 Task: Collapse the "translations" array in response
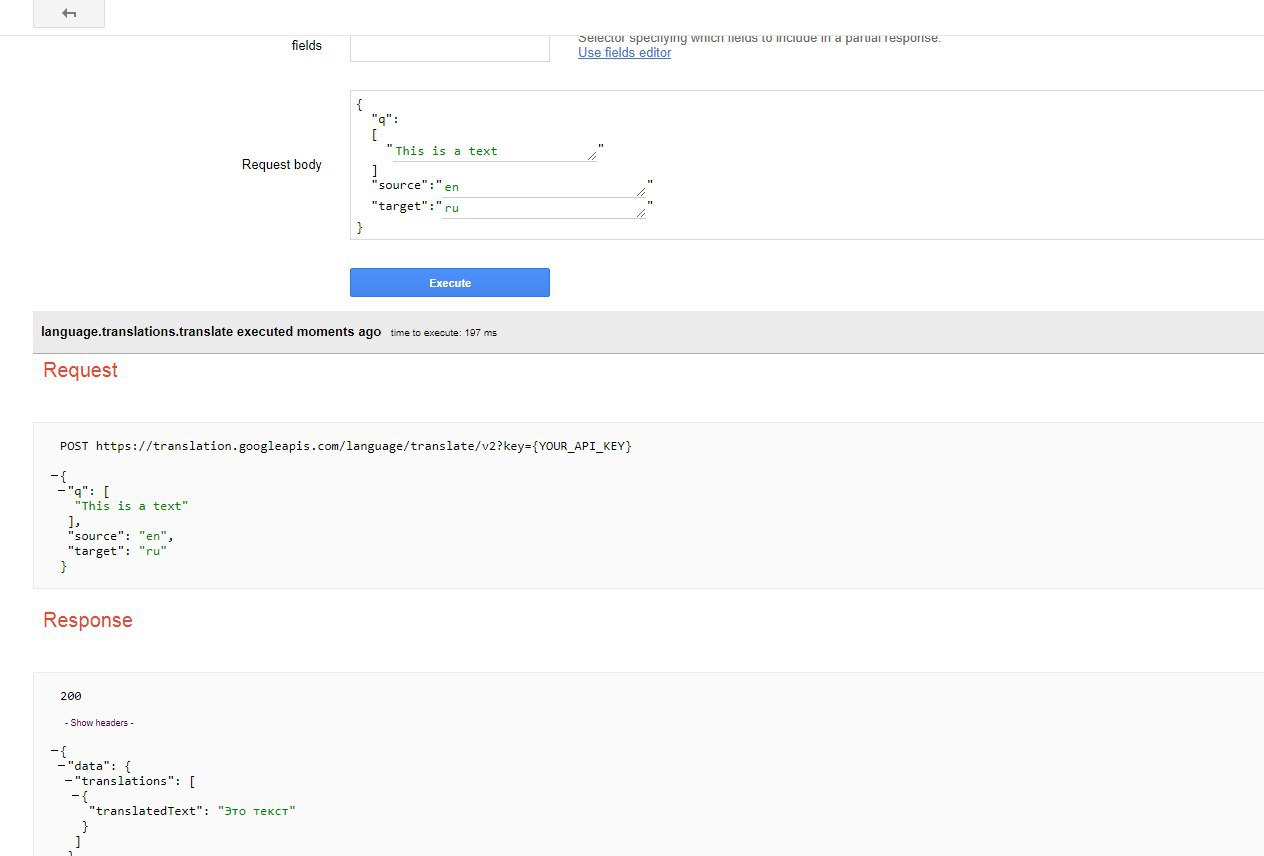(x=69, y=781)
